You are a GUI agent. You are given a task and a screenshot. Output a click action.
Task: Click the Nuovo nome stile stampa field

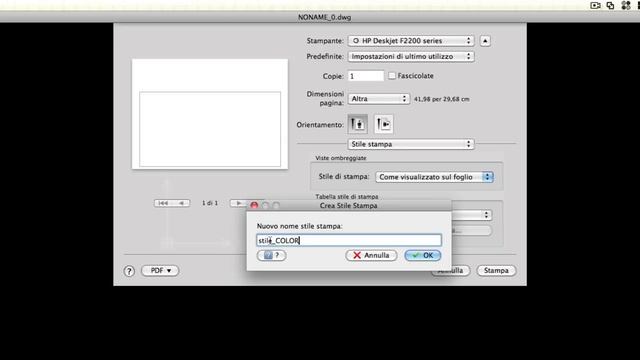tap(349, 240)
